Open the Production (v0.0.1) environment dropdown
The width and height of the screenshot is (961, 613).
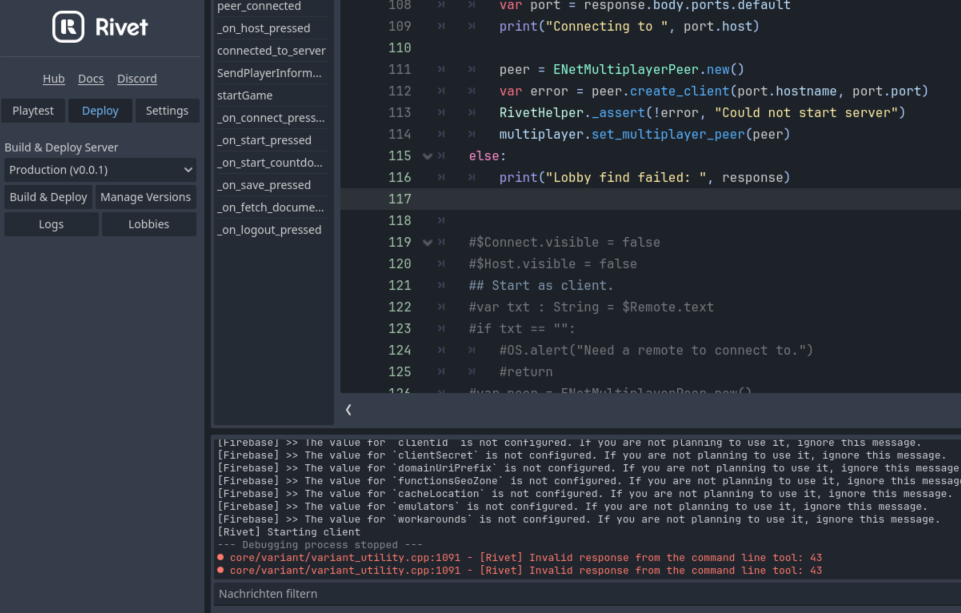click(100, 170)
